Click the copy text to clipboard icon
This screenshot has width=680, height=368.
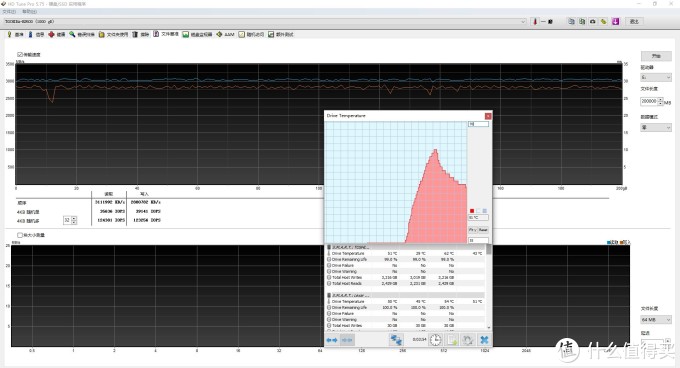[571, 21]
